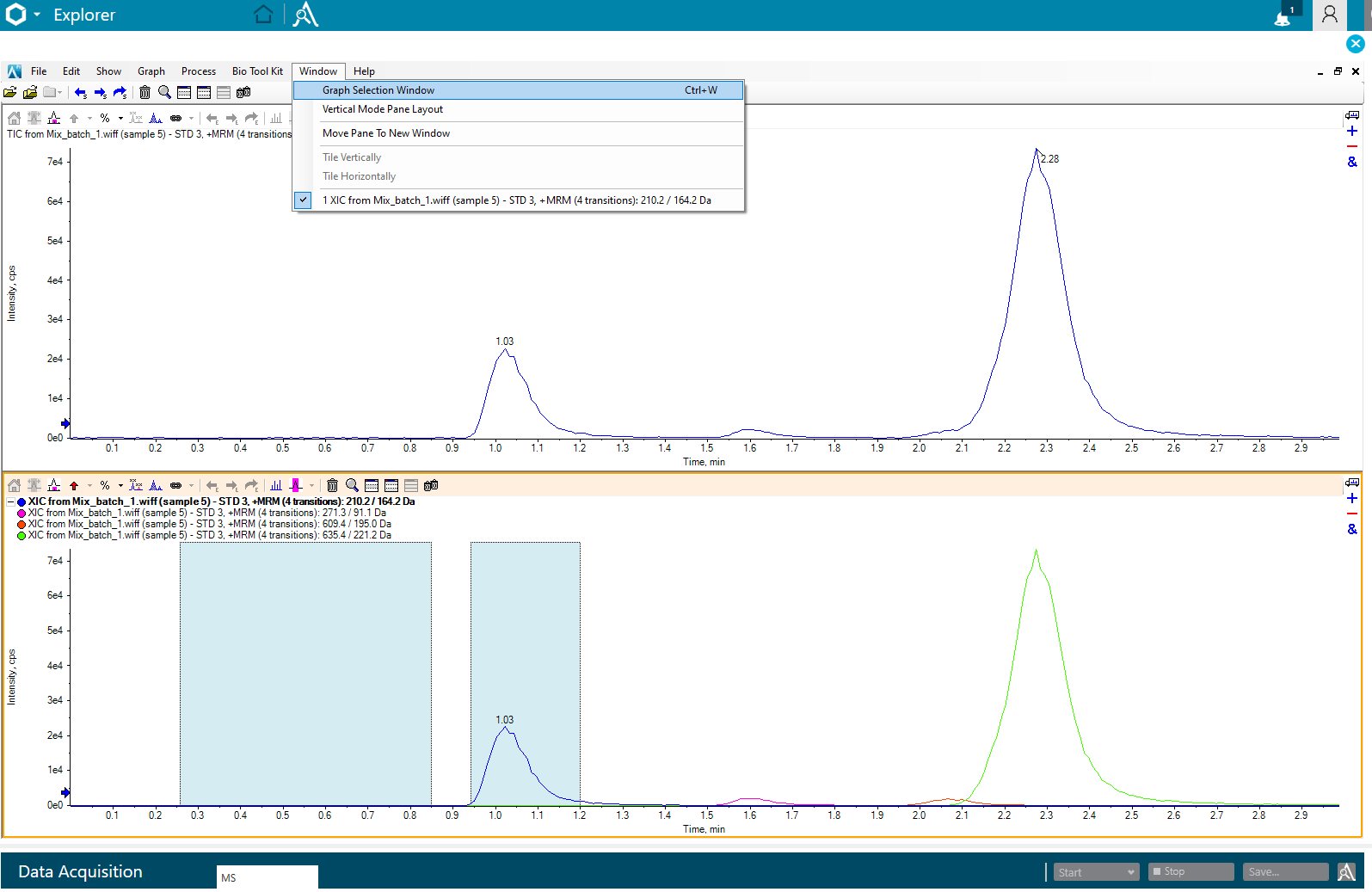1372x892 pixels.
Task: Click the next sample blue arrow icon
Action: coord(101,92)
